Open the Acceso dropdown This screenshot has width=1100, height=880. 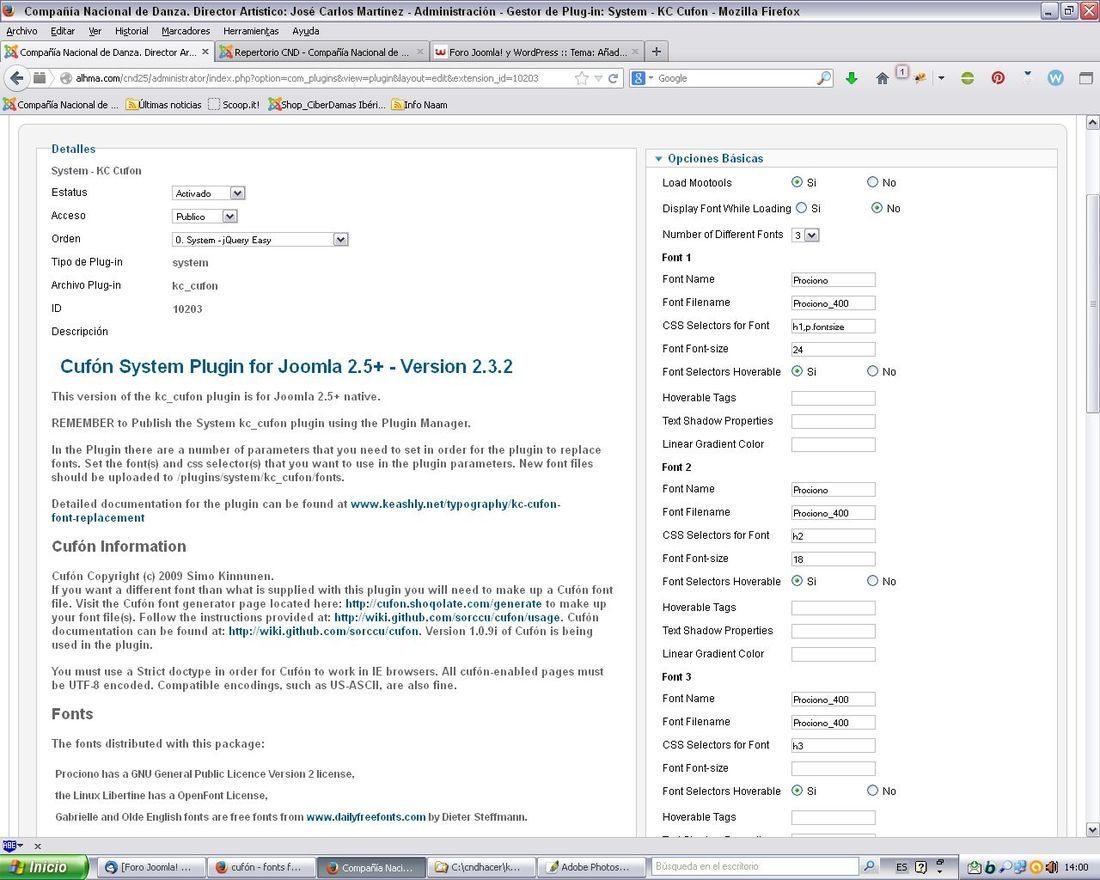click(x=205, y=216)
